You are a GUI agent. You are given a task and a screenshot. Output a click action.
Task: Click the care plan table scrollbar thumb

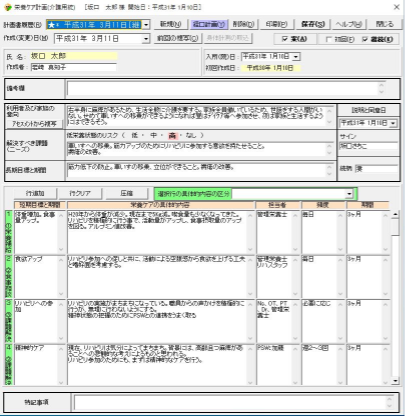click(x=395, y=227)
